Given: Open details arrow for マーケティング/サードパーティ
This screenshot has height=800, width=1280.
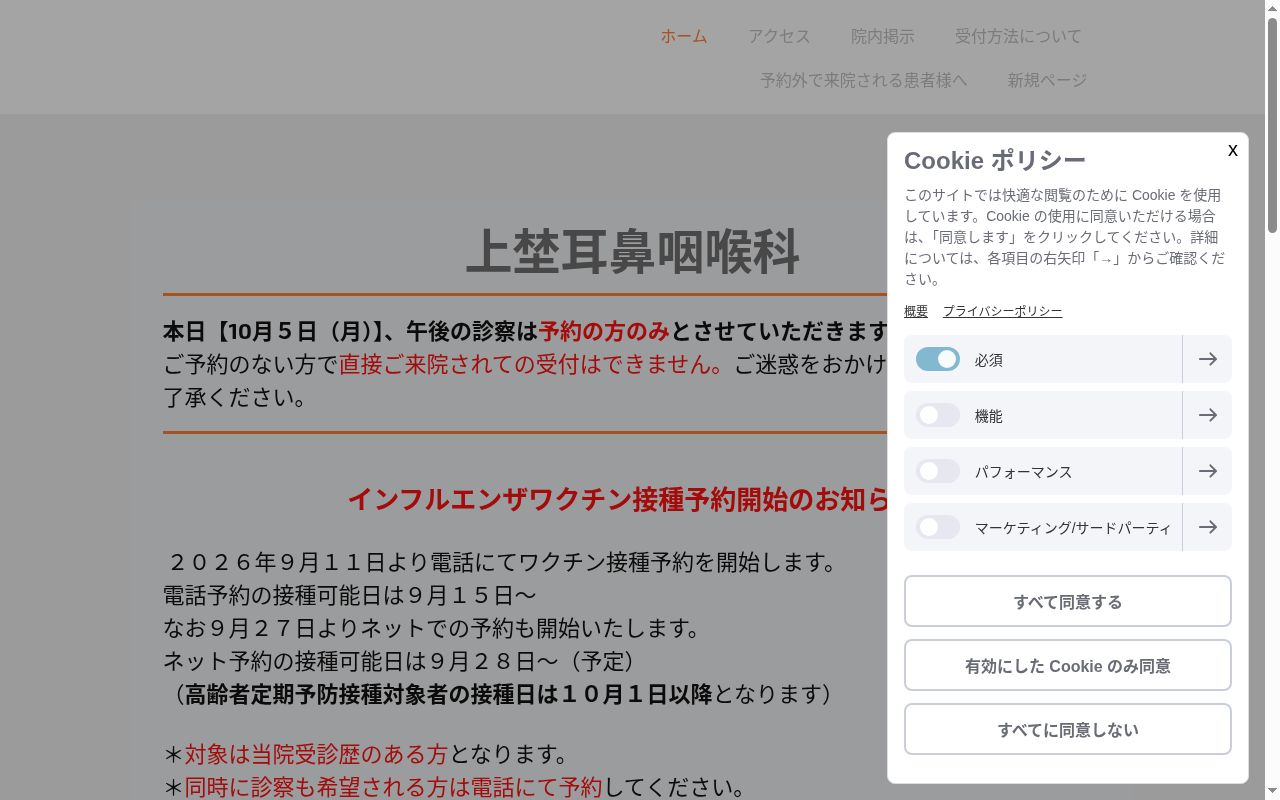Looking at the screenshot, I should pos(1207,527).
